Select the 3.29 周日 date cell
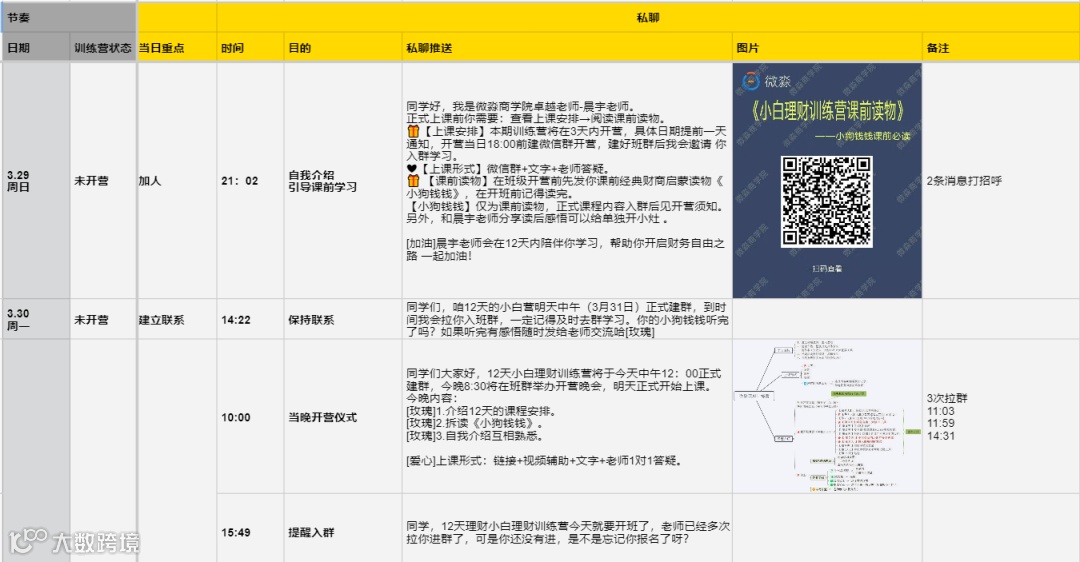This screenshot has width=1080, height=562. 36,180
